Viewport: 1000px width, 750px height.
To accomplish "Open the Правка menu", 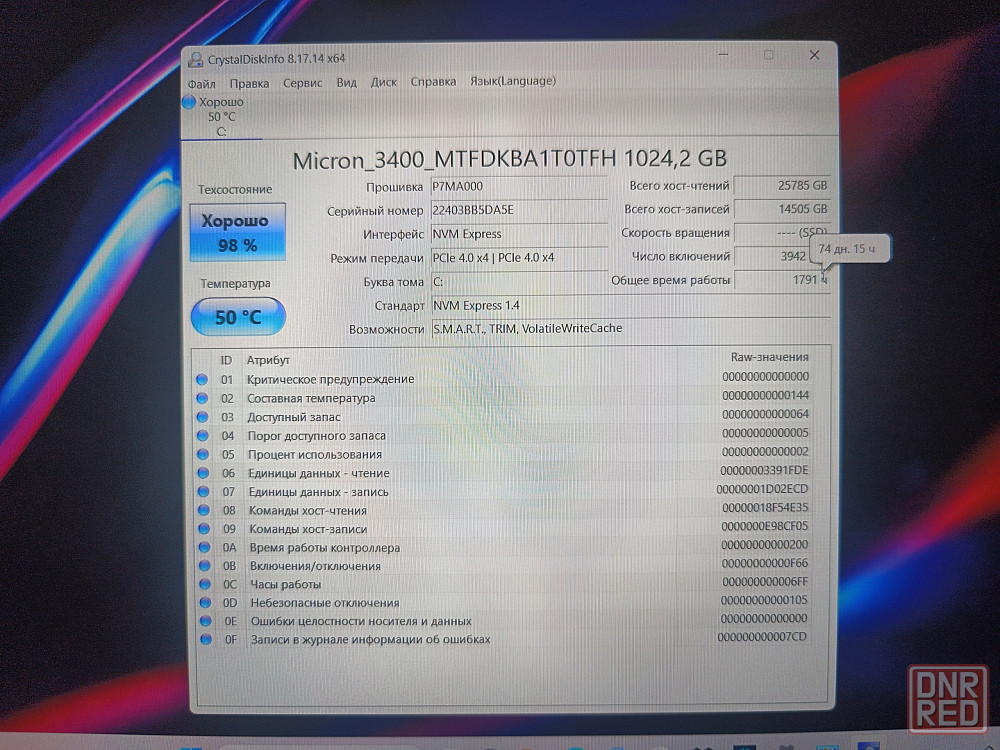I will [x=249, y=83].
